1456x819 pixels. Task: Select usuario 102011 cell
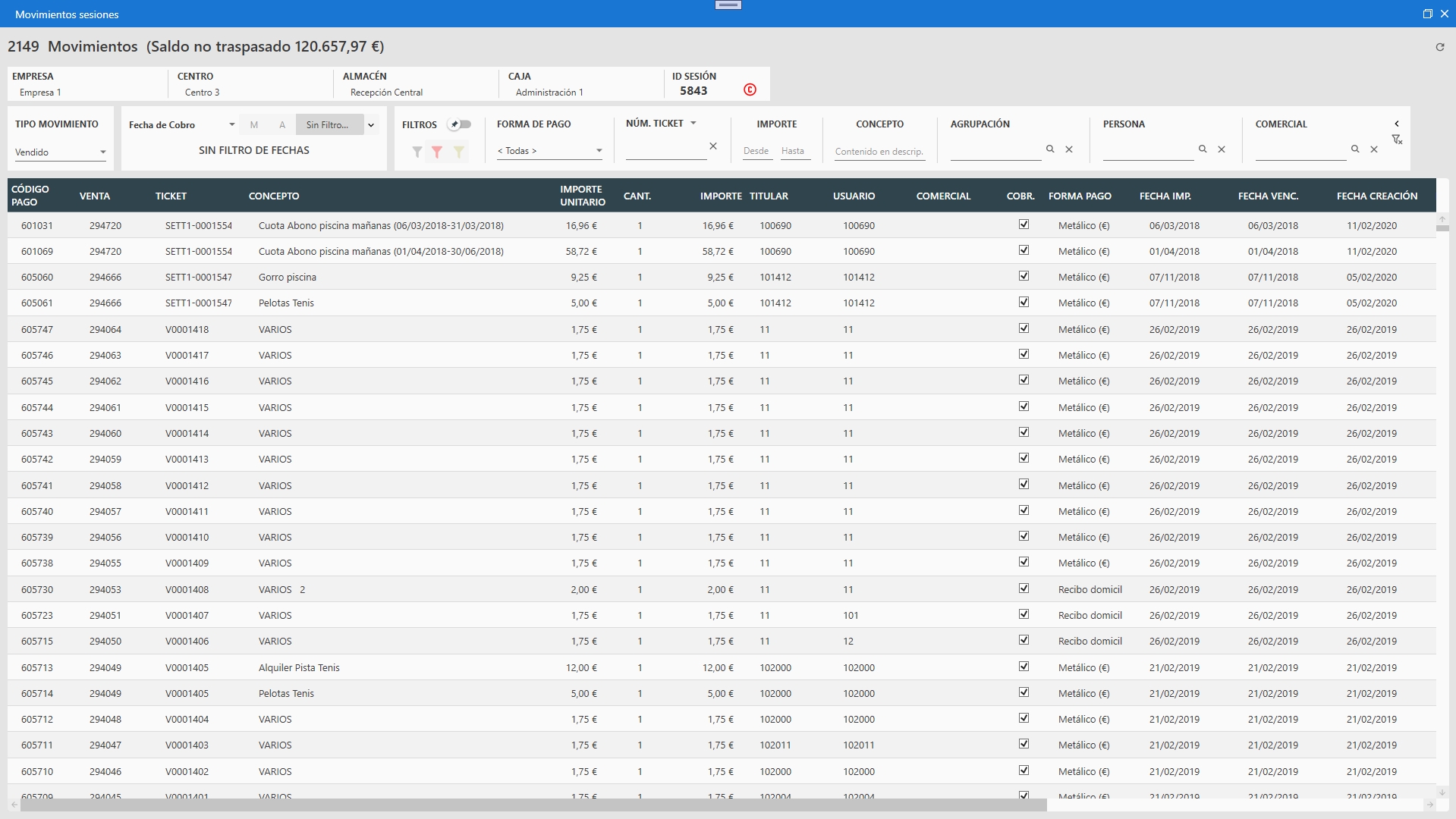(x=859, y=745)
